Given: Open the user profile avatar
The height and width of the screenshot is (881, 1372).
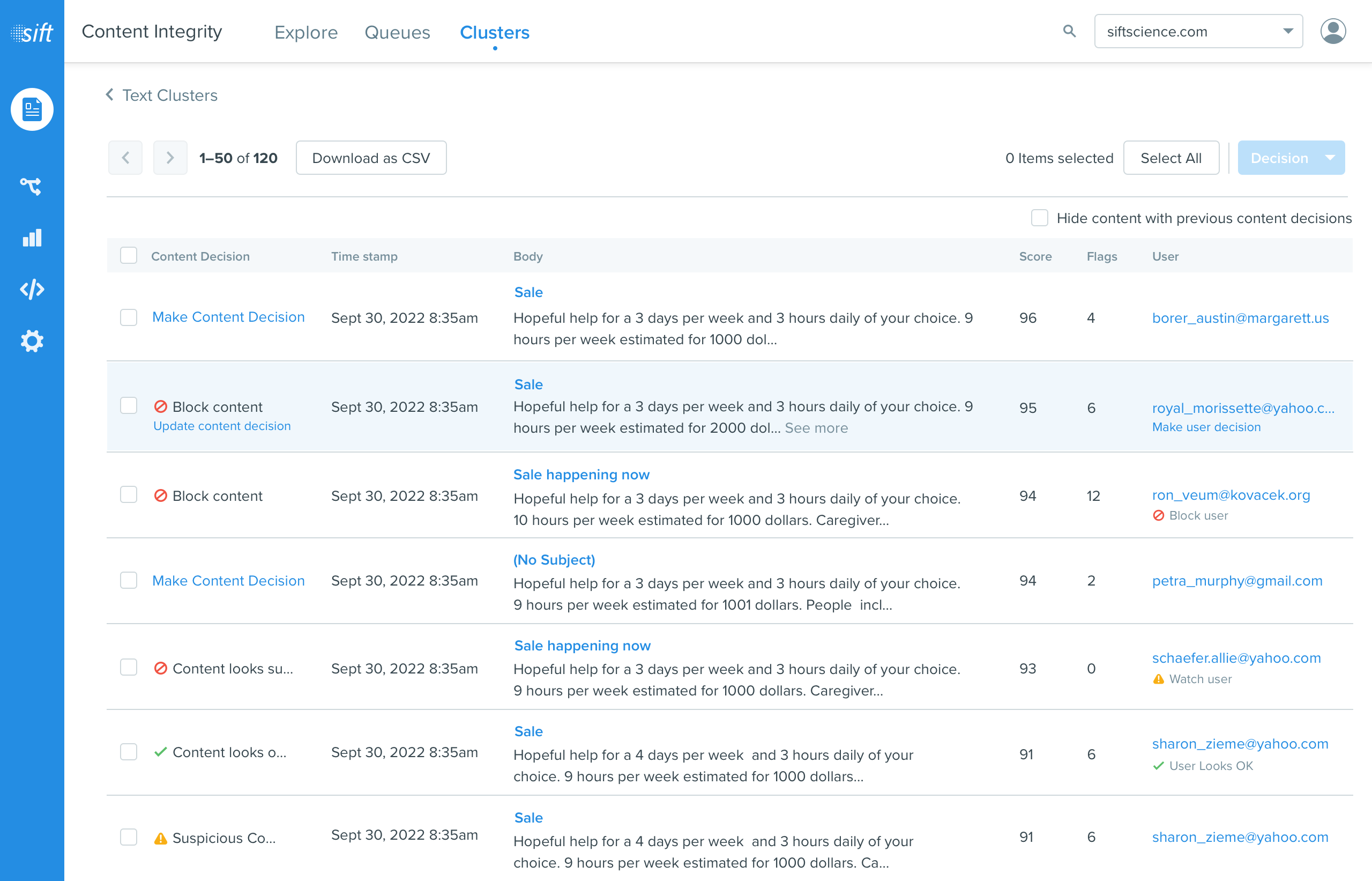Looking at the screenshot, I should click(1333, 32).
